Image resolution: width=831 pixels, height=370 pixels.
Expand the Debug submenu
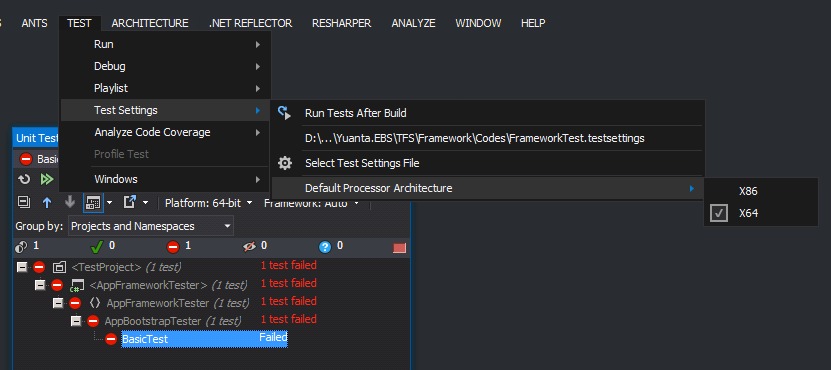(x=165, y=66)
